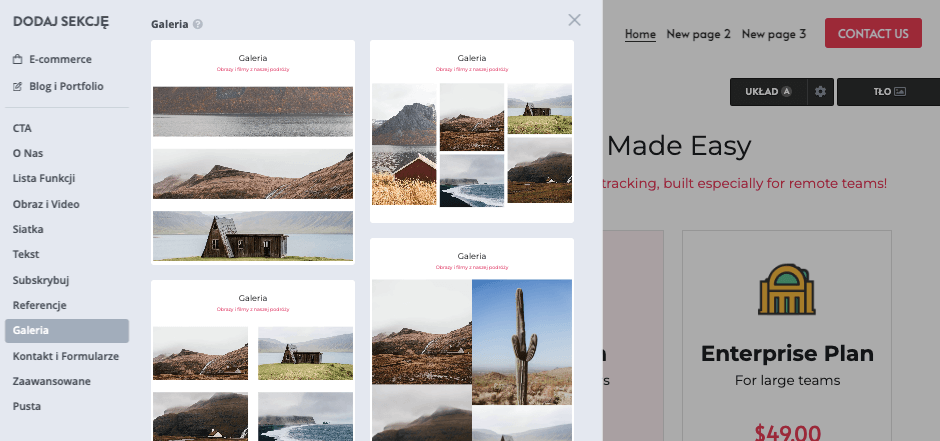
Task: Click the Enterprise Plan building icon
Action: (786, 292)
